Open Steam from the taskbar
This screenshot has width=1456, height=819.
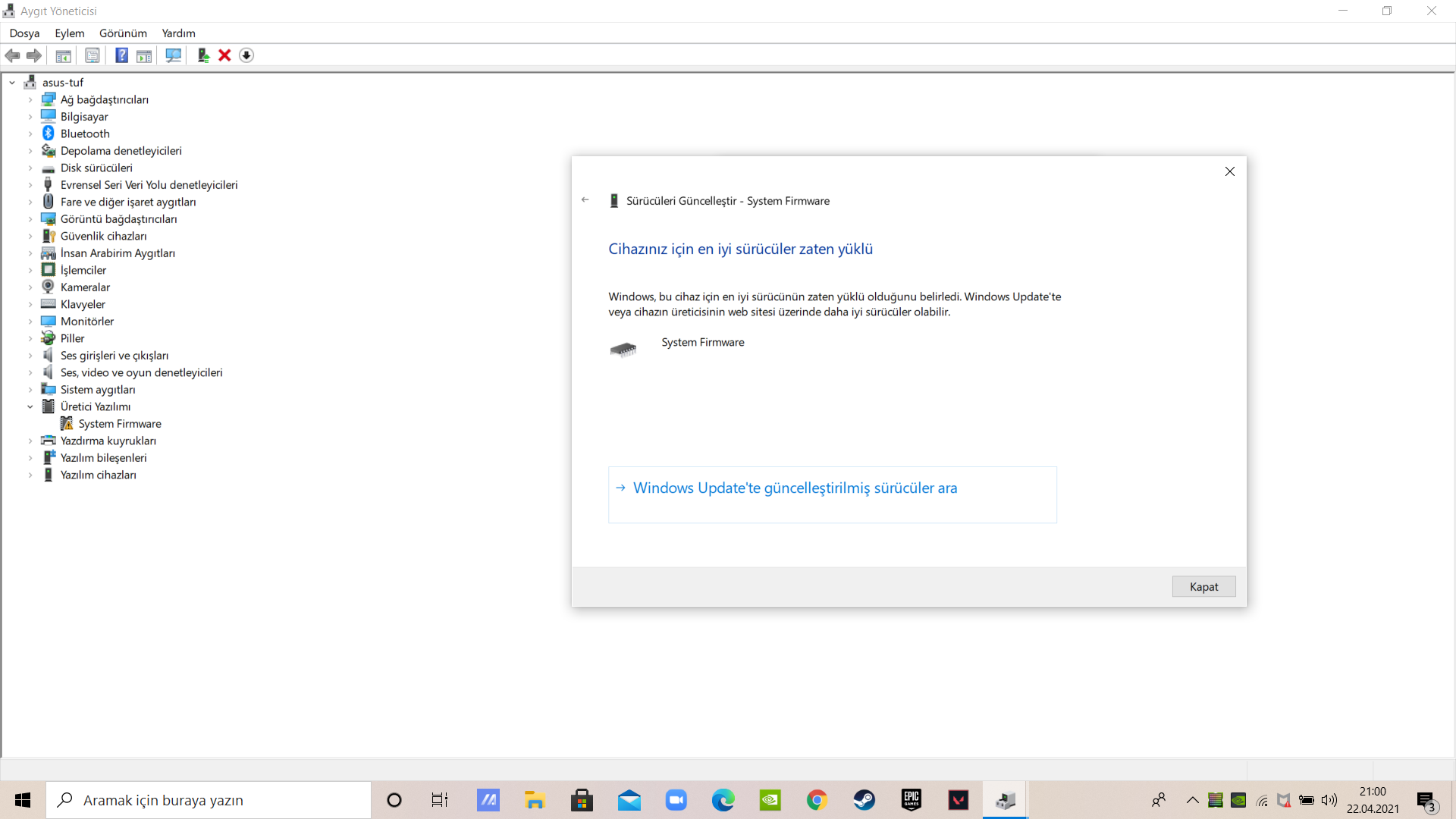coord(864,800)
